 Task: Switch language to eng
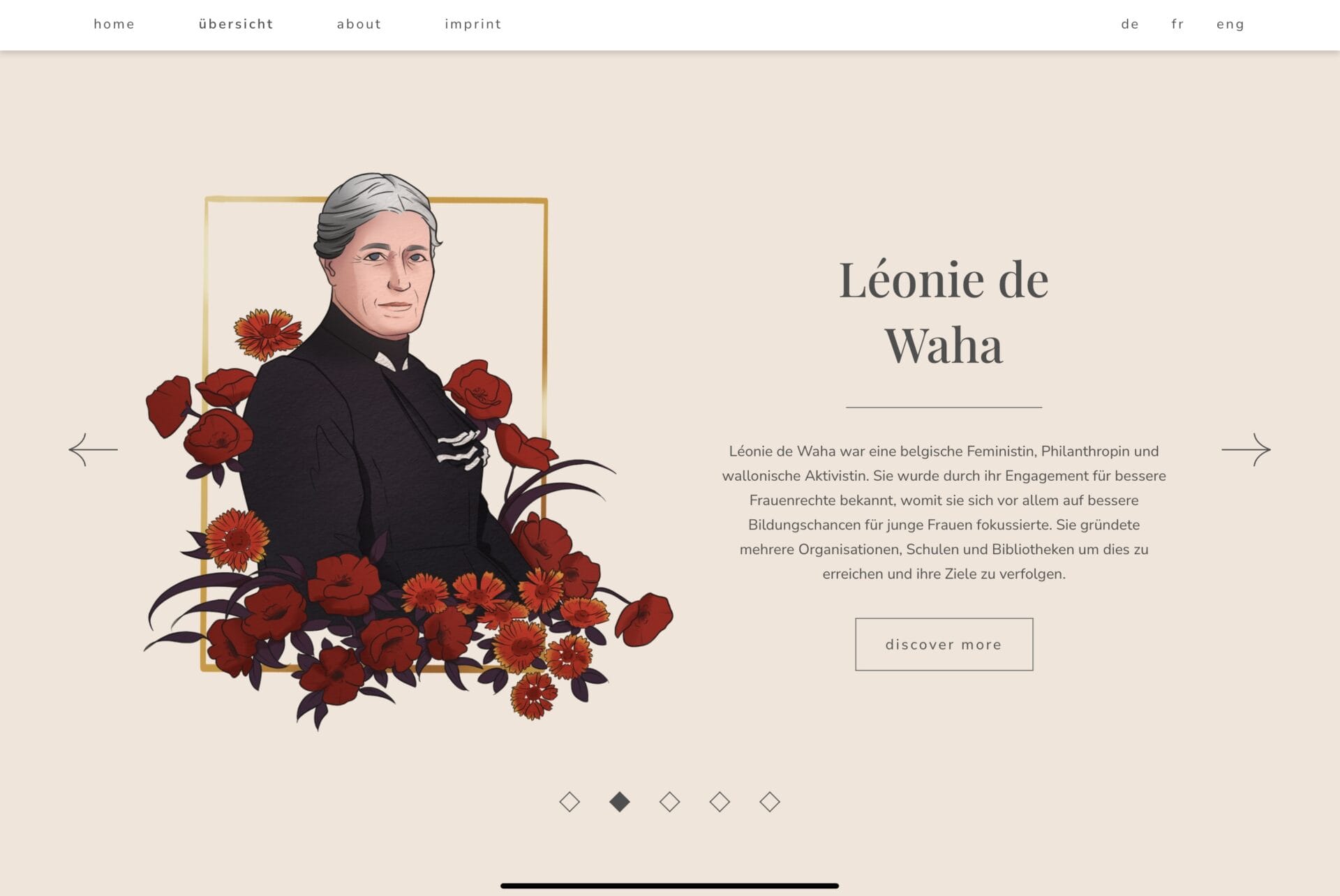click(1230, 24)
